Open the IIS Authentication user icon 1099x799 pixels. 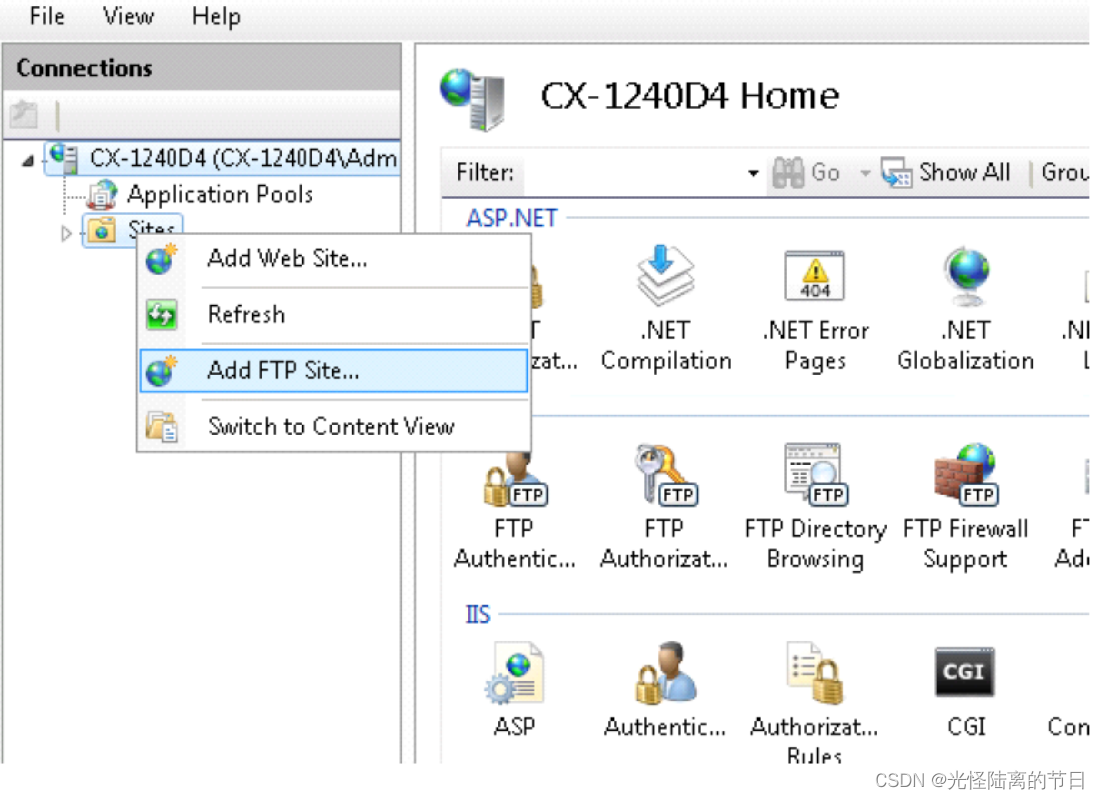(x=664, y=673)
